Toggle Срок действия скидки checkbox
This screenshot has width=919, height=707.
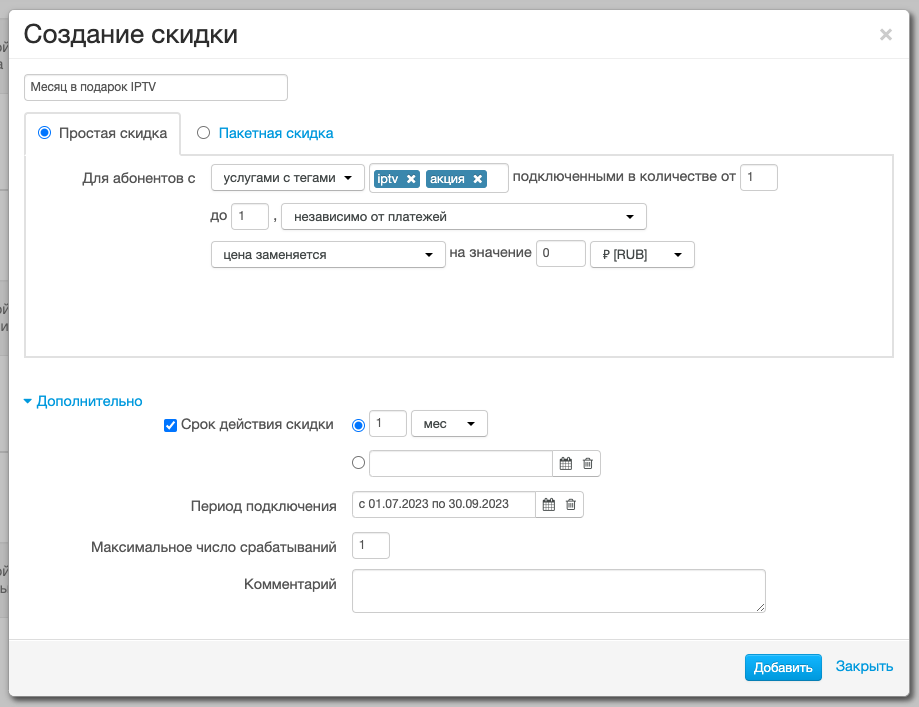tap(170, 426)
